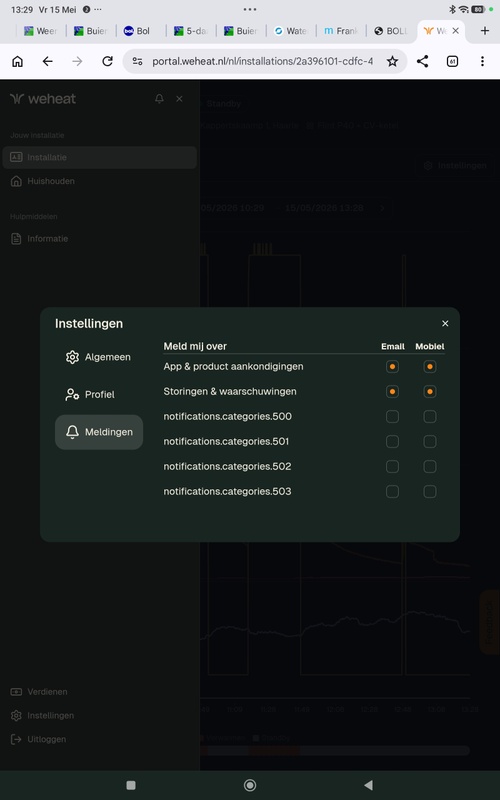This screenshot has height=800, width=500.
Task: Click the address bar URL
Action: [262, 61]
